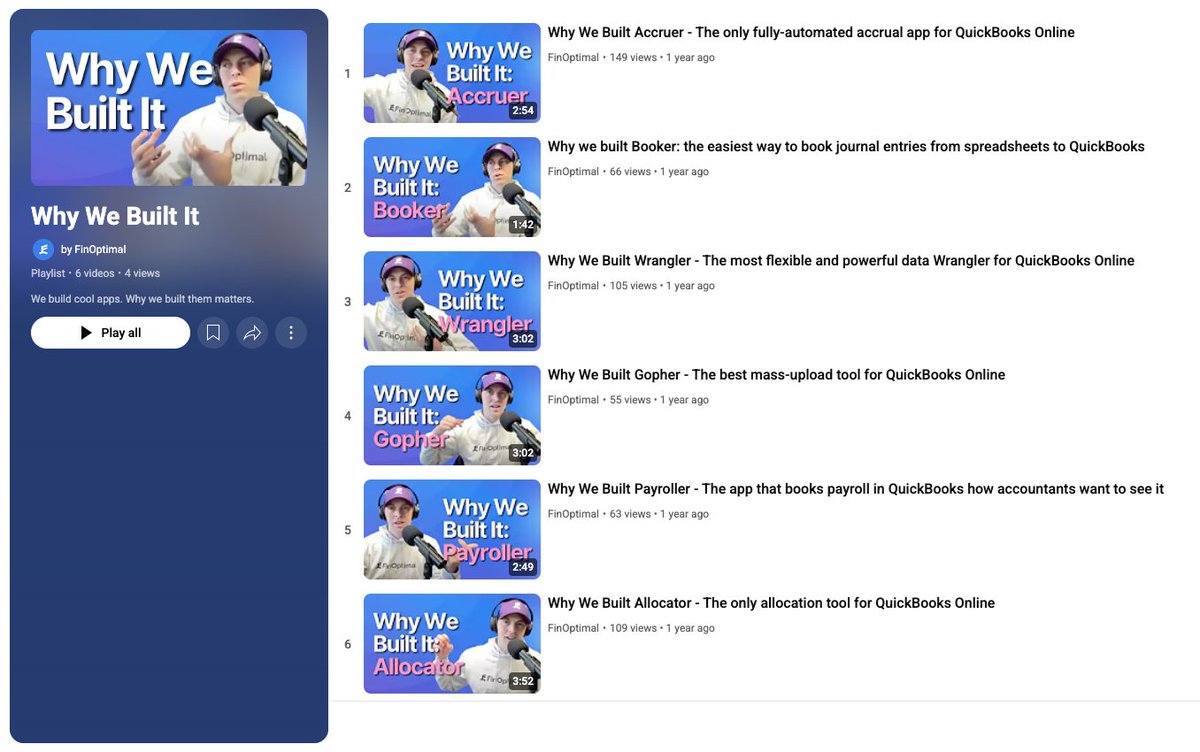Screen dimensions: 1200x752
Task: Open title 'Why We Built Payroller' video
Action: pyautogui.click(x=856, y=489)
